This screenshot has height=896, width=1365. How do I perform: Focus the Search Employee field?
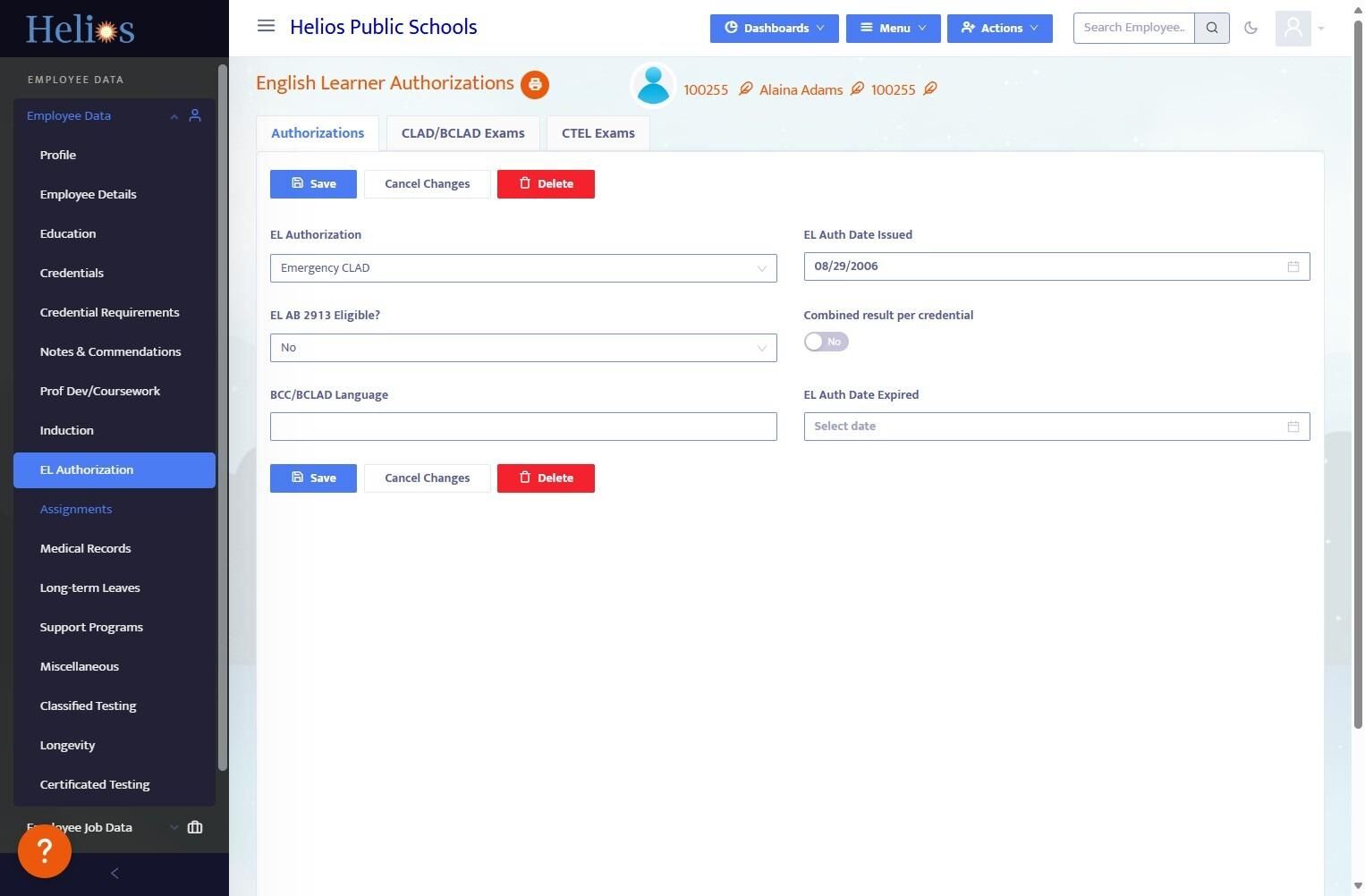(x=1134, y=28)
